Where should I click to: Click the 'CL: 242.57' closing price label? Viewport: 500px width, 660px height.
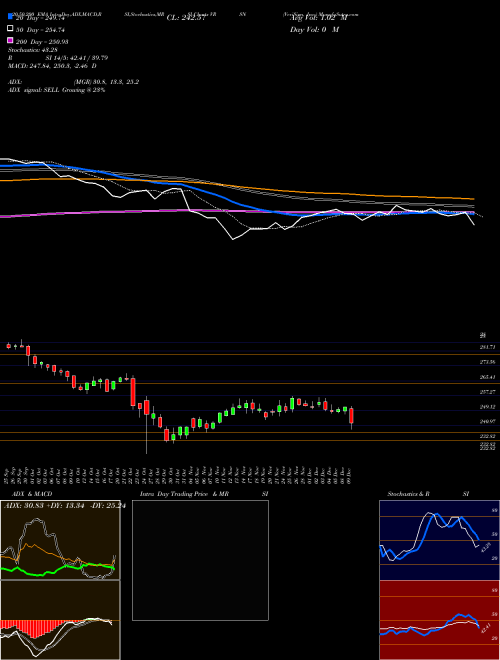coord(186,18)
